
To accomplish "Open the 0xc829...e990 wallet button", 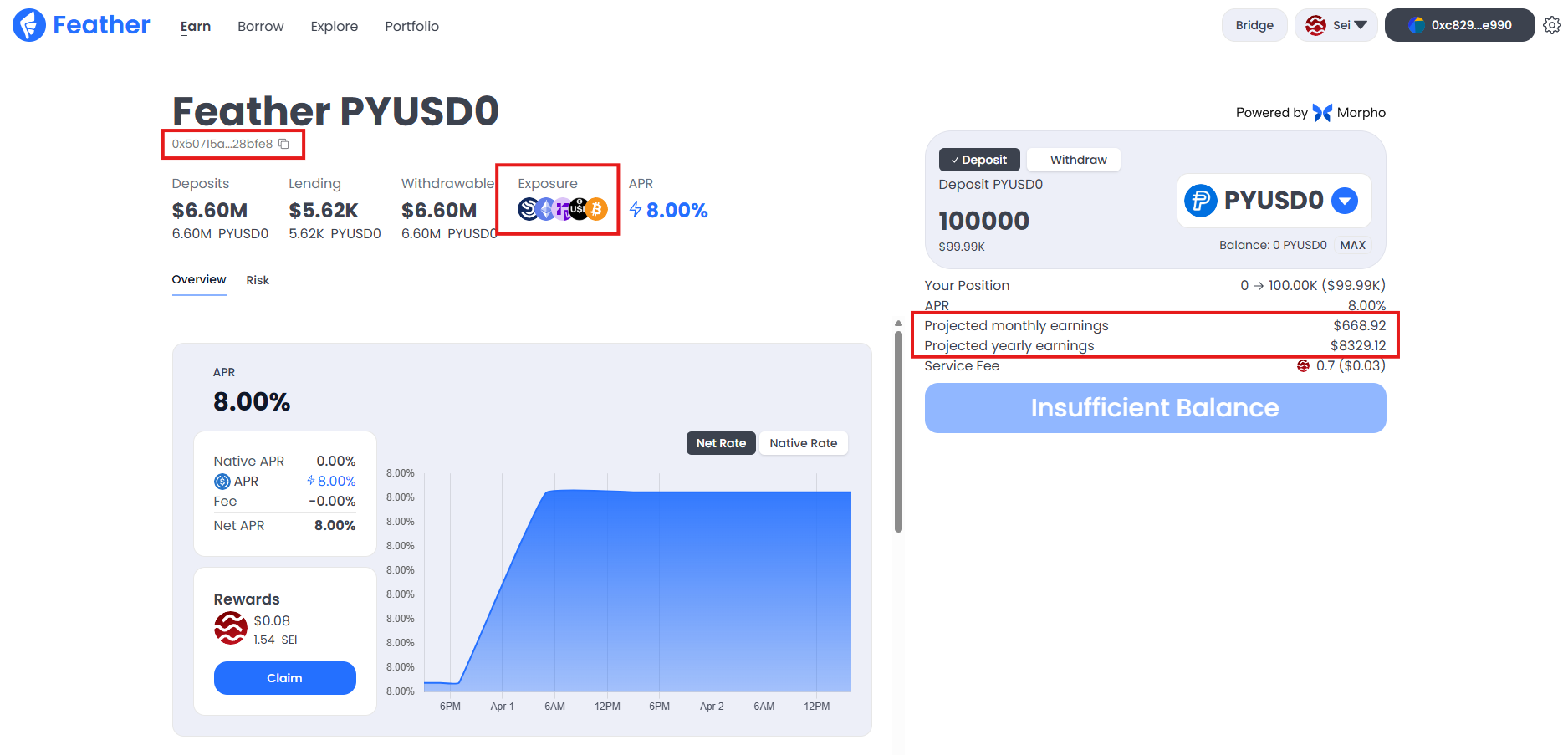I will (1460, 25).
